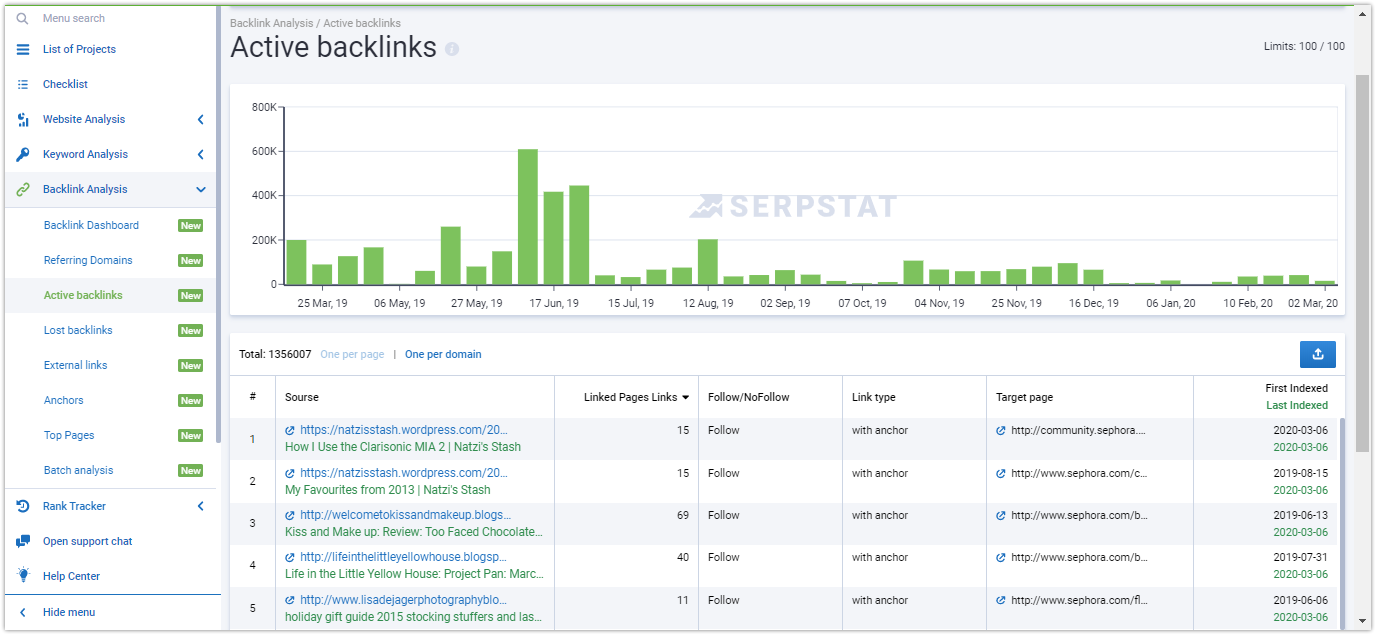
Task: Open Backlink Dashboard menu item
Action: pos(91,225)
